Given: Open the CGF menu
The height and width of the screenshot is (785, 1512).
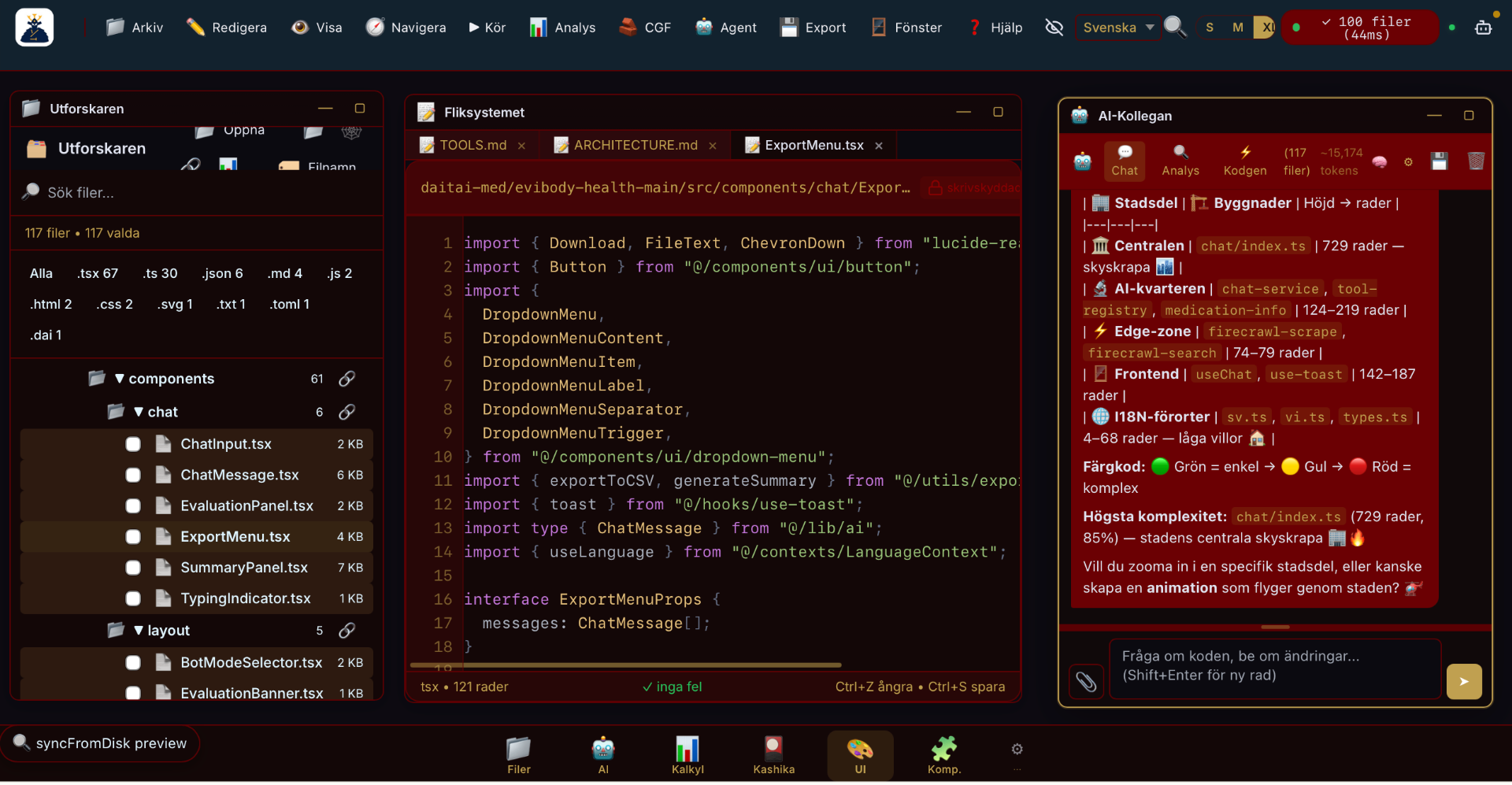Looking at the screenshot, I should click(645, 28).
